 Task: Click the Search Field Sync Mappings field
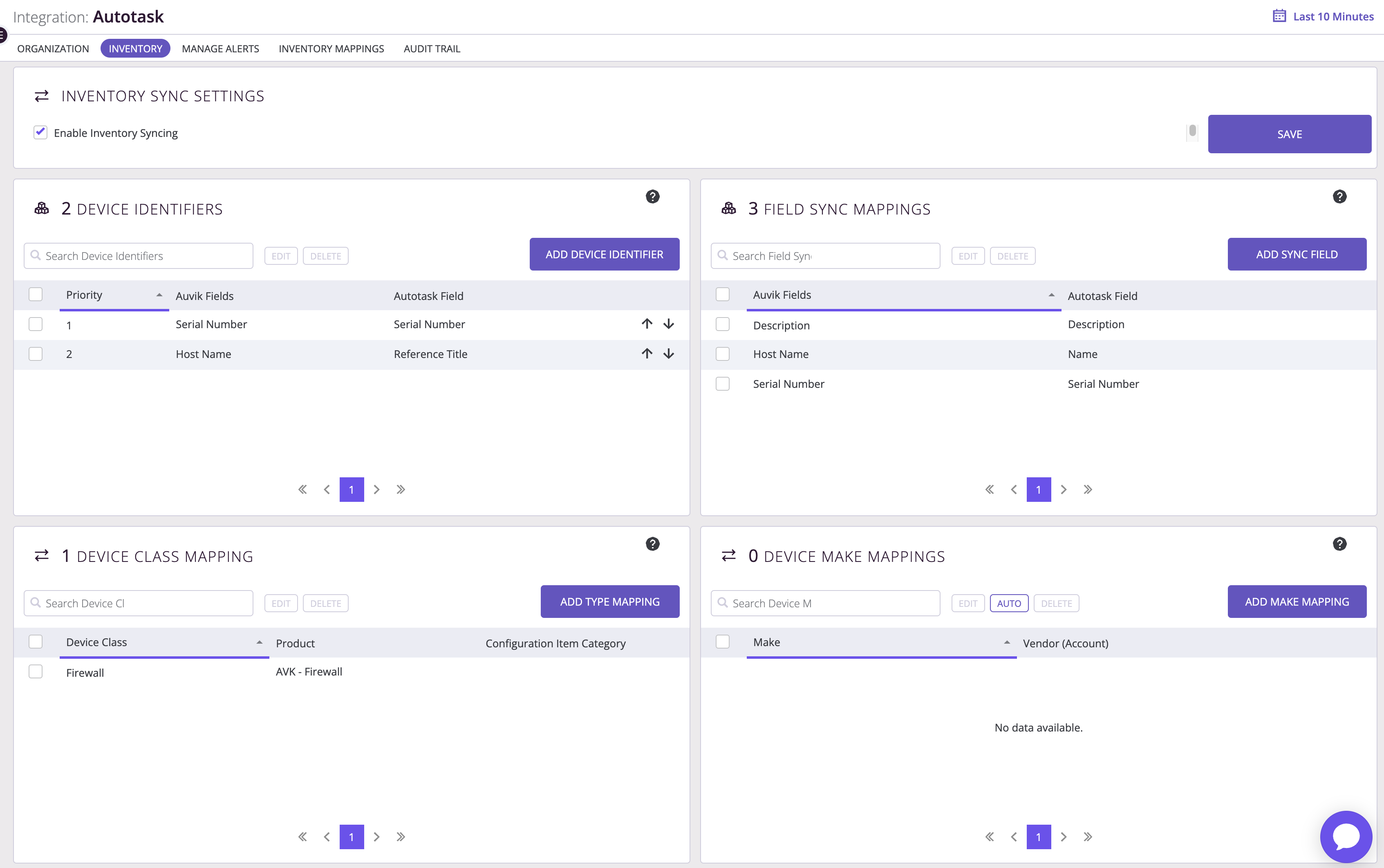click(826, 256)
